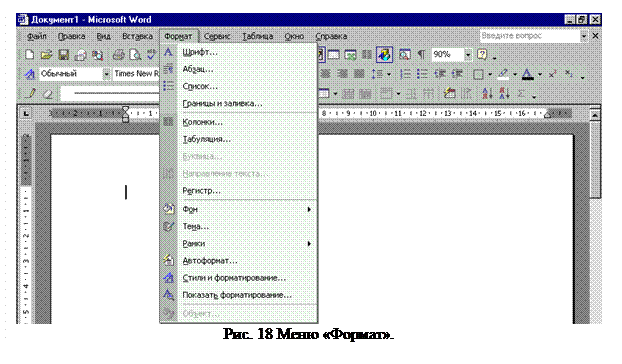Increase the paragraph indent

[x=457, y=74]
